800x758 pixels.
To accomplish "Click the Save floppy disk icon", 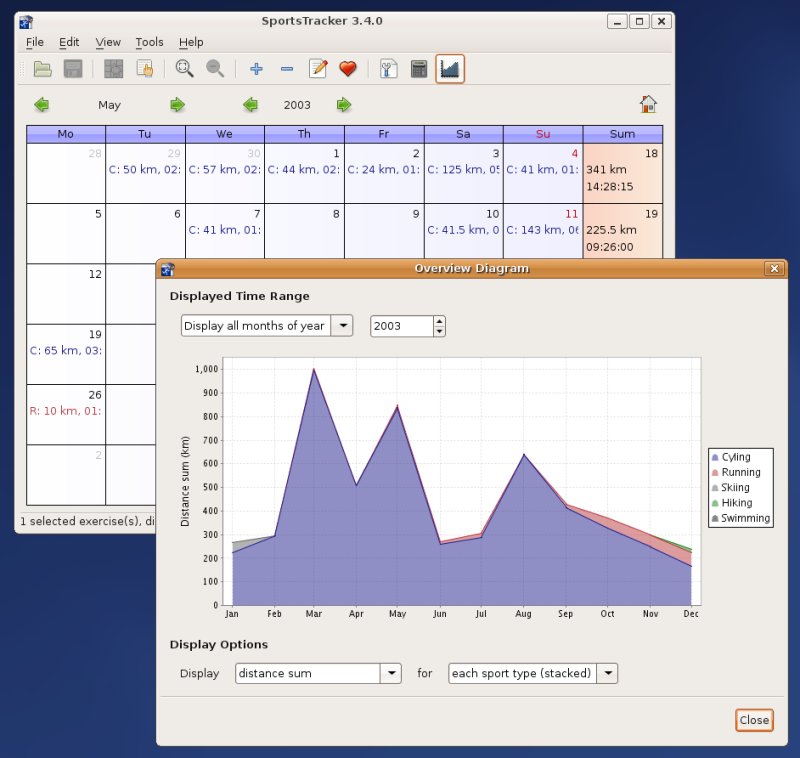I will pos(73,68).
